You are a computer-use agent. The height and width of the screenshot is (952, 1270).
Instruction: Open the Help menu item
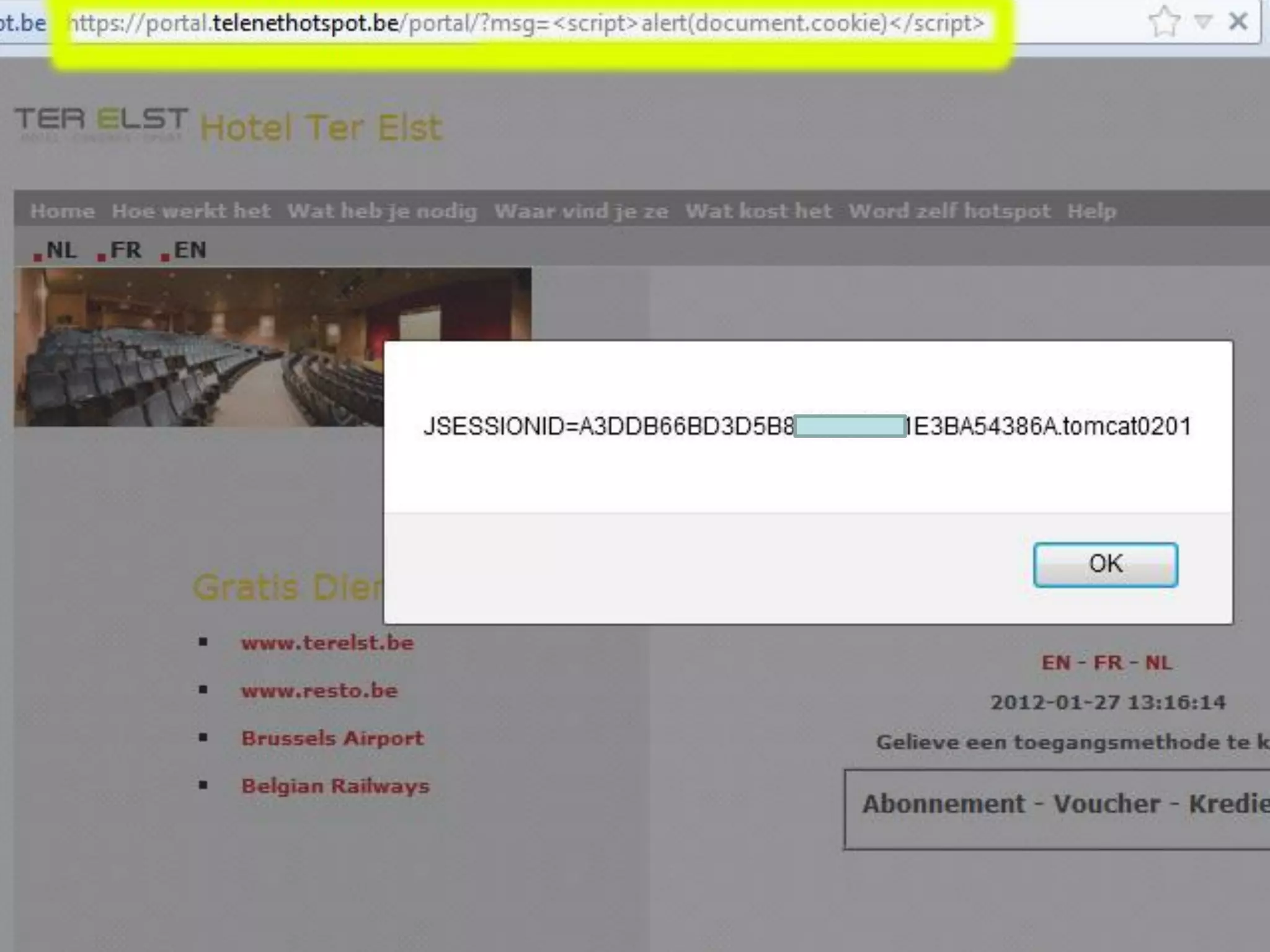pyautogui.click(x=1091, y=211)
